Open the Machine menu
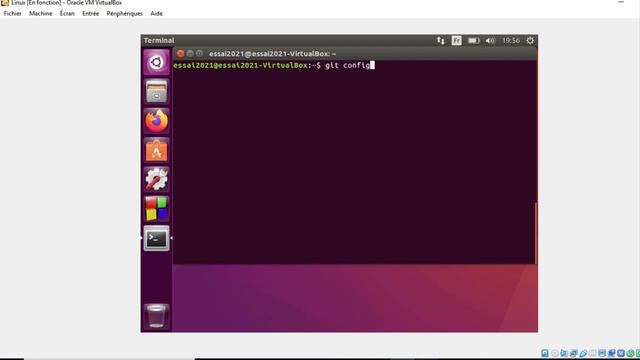This screenshot has height=360, width=640. (x=40, y=13)
